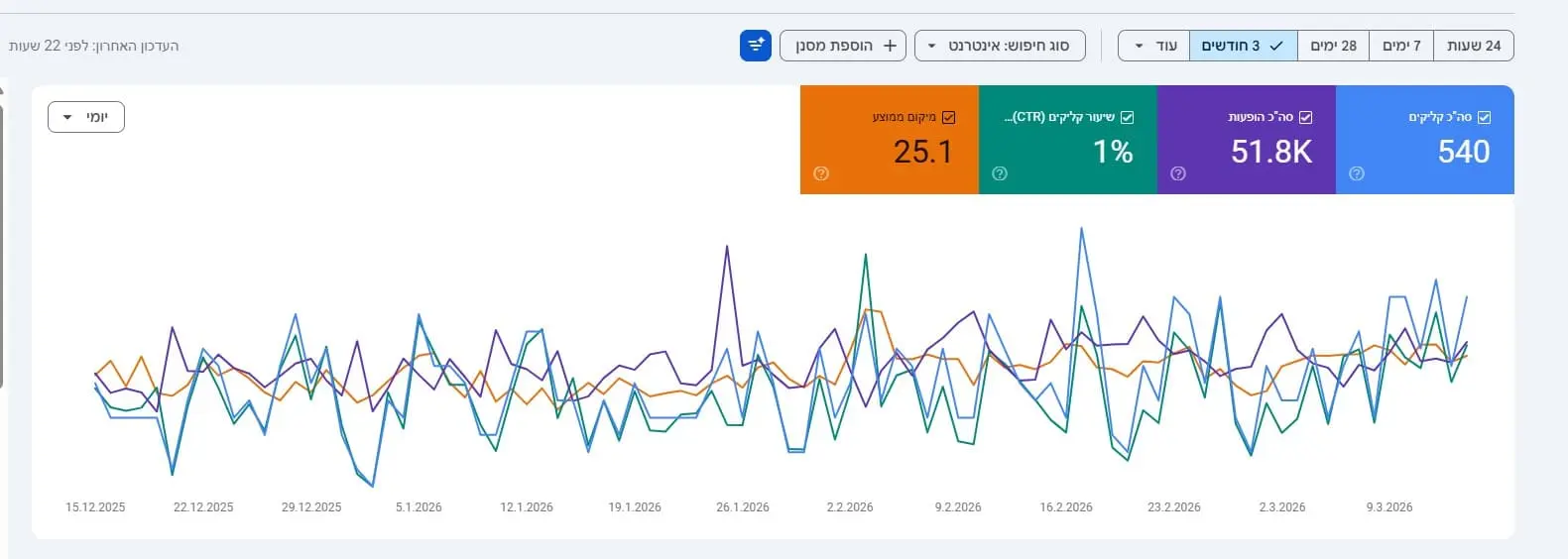1568x559 pixels.
Task: Select the 7 ימים range
Action: coord(1401,46)
